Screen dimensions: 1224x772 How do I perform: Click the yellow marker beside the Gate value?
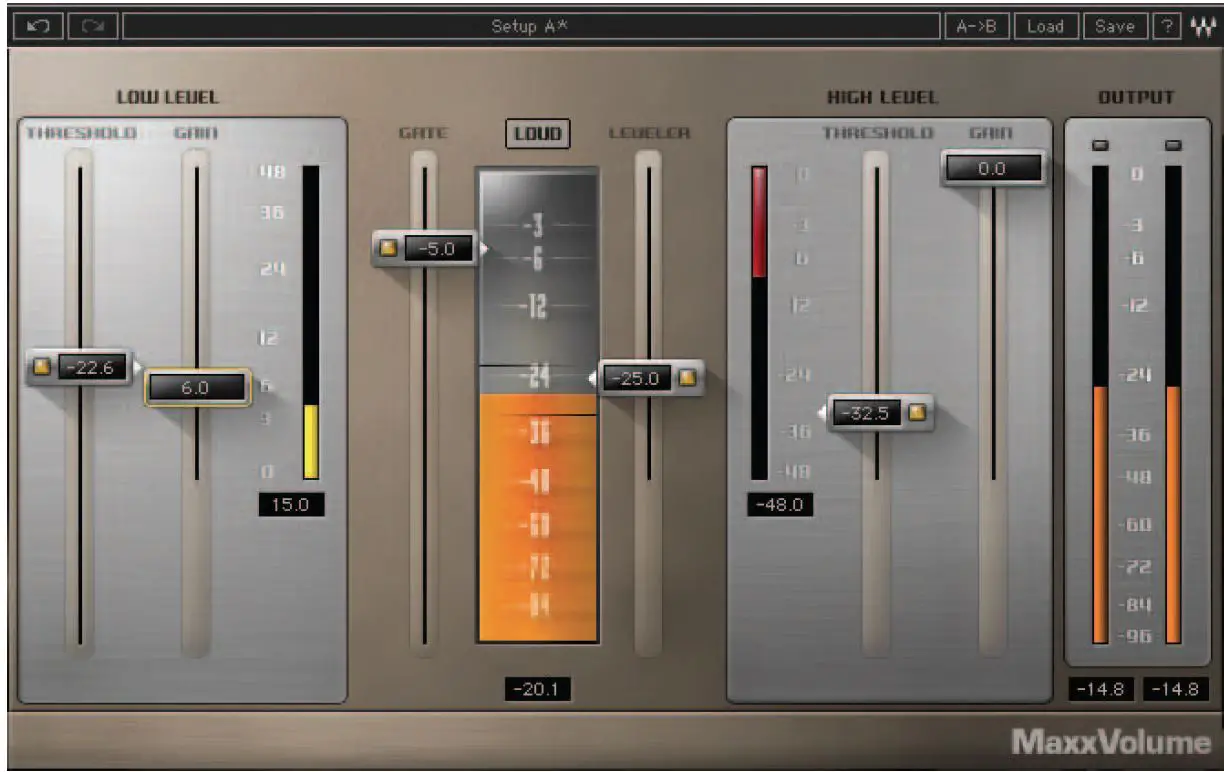[388, 248]
